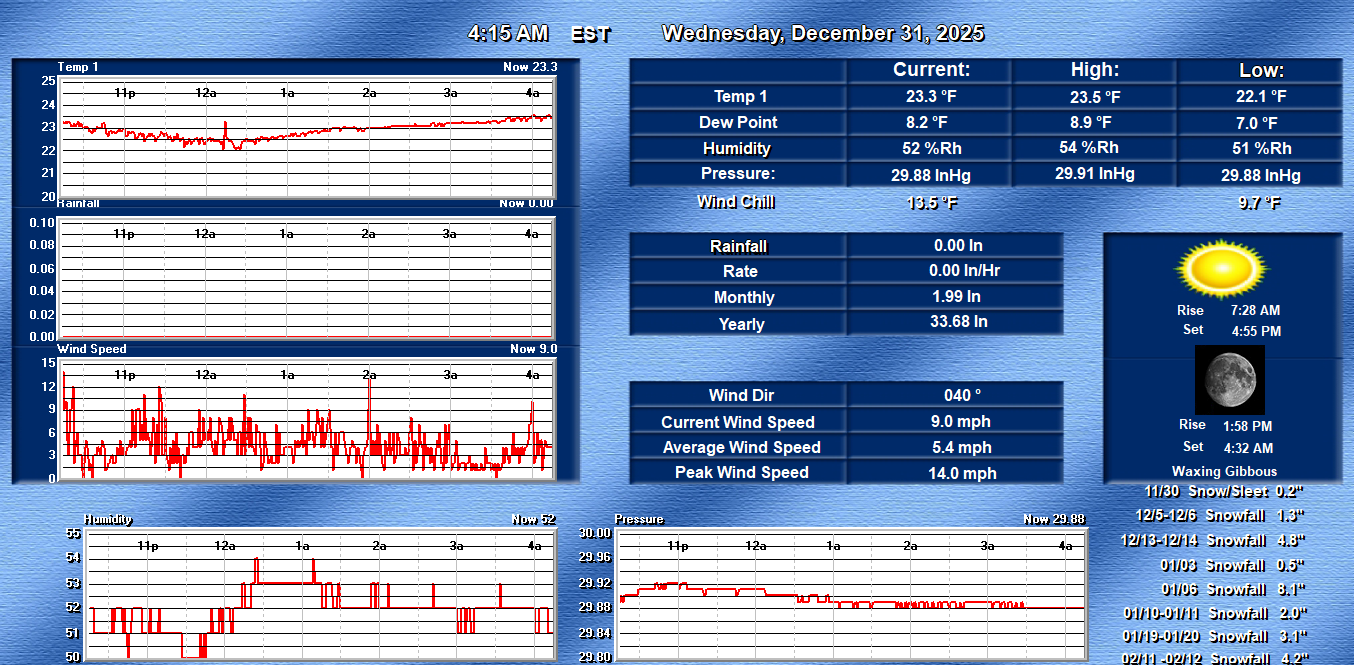Click the Humidity graph plot area
Screen dimensions: 1354x665
(321, 595)
